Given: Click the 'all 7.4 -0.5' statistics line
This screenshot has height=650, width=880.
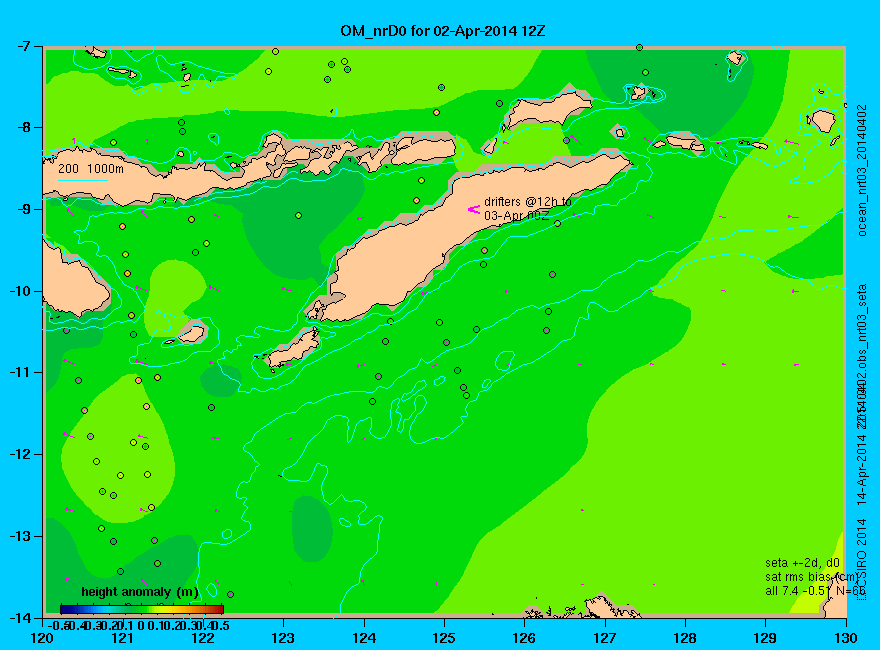Looking at the screenshot, I should pos(796,591).
